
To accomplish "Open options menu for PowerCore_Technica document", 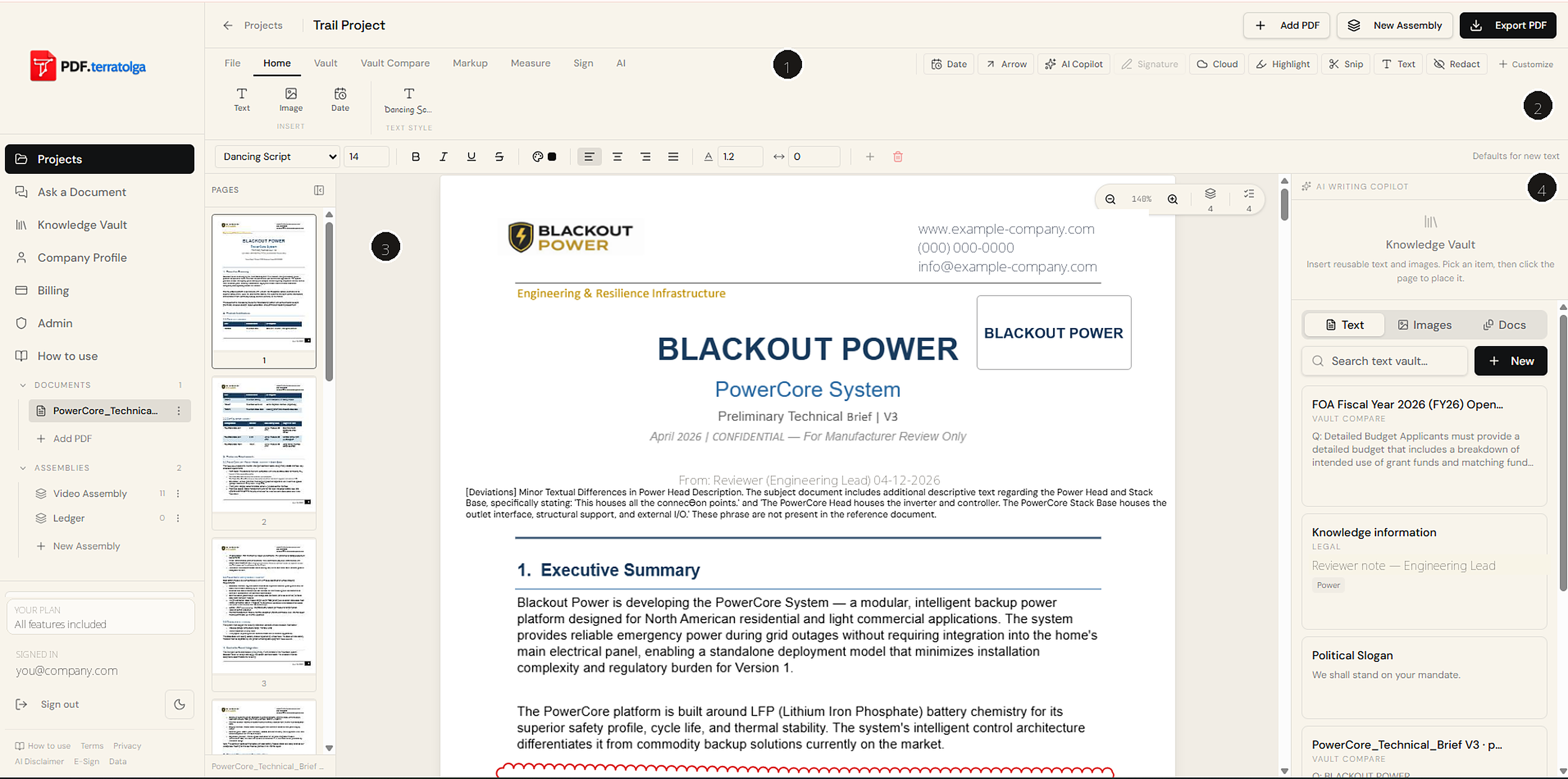I will 178,411.
